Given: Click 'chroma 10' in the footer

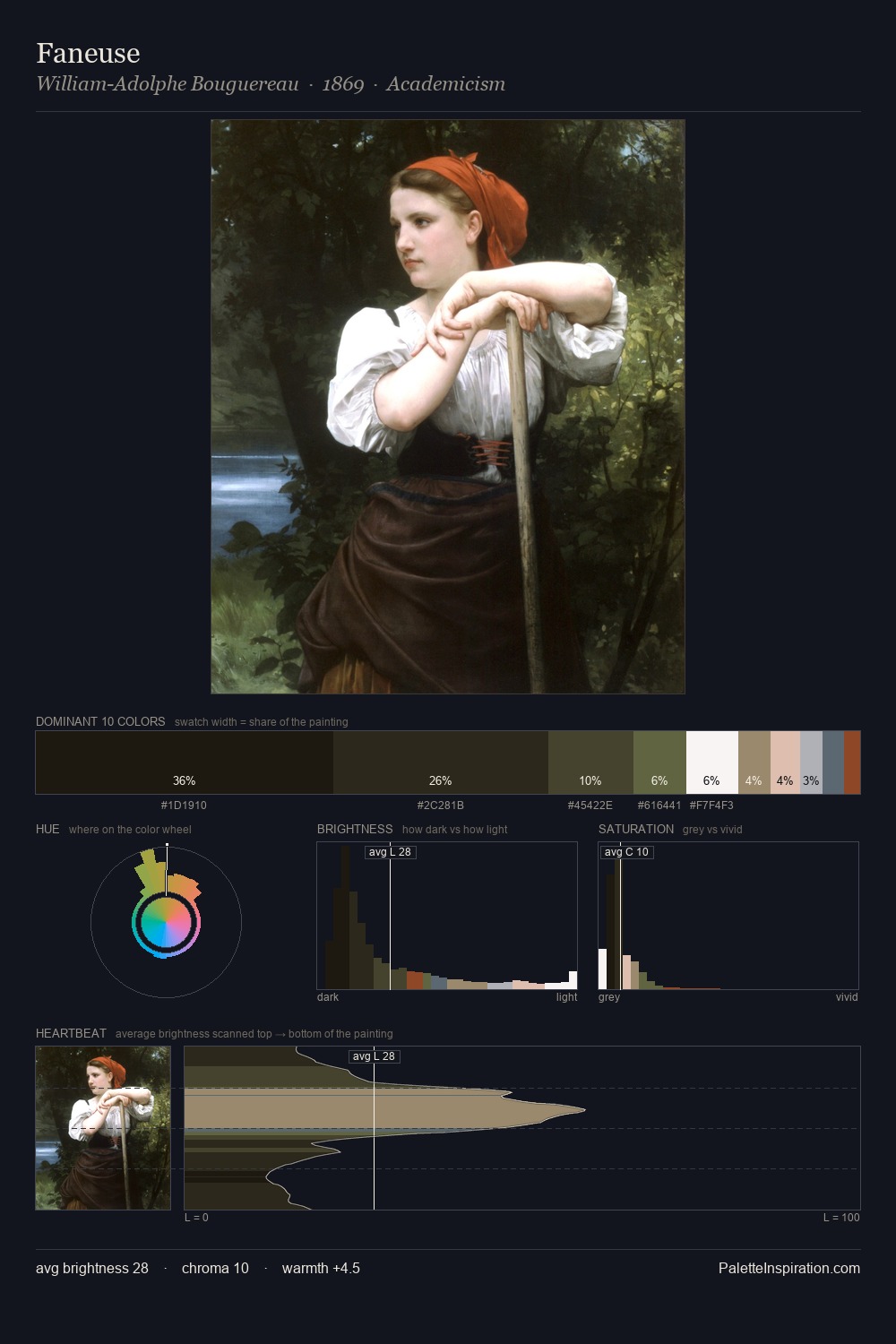Looking at the screenshot, I should (215, 1269).
